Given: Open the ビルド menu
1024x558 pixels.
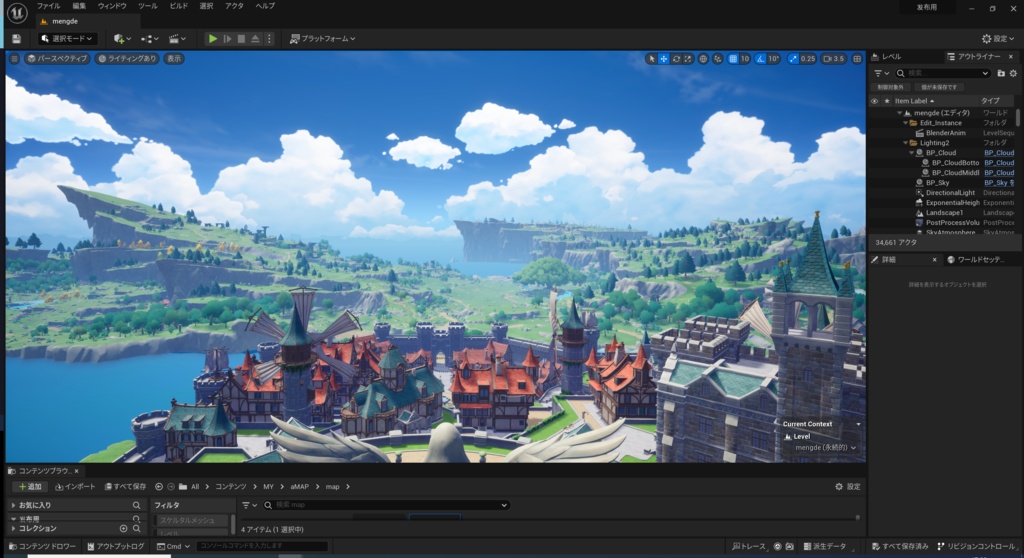Looking at the screenshot, I should [x=178, y=6].
